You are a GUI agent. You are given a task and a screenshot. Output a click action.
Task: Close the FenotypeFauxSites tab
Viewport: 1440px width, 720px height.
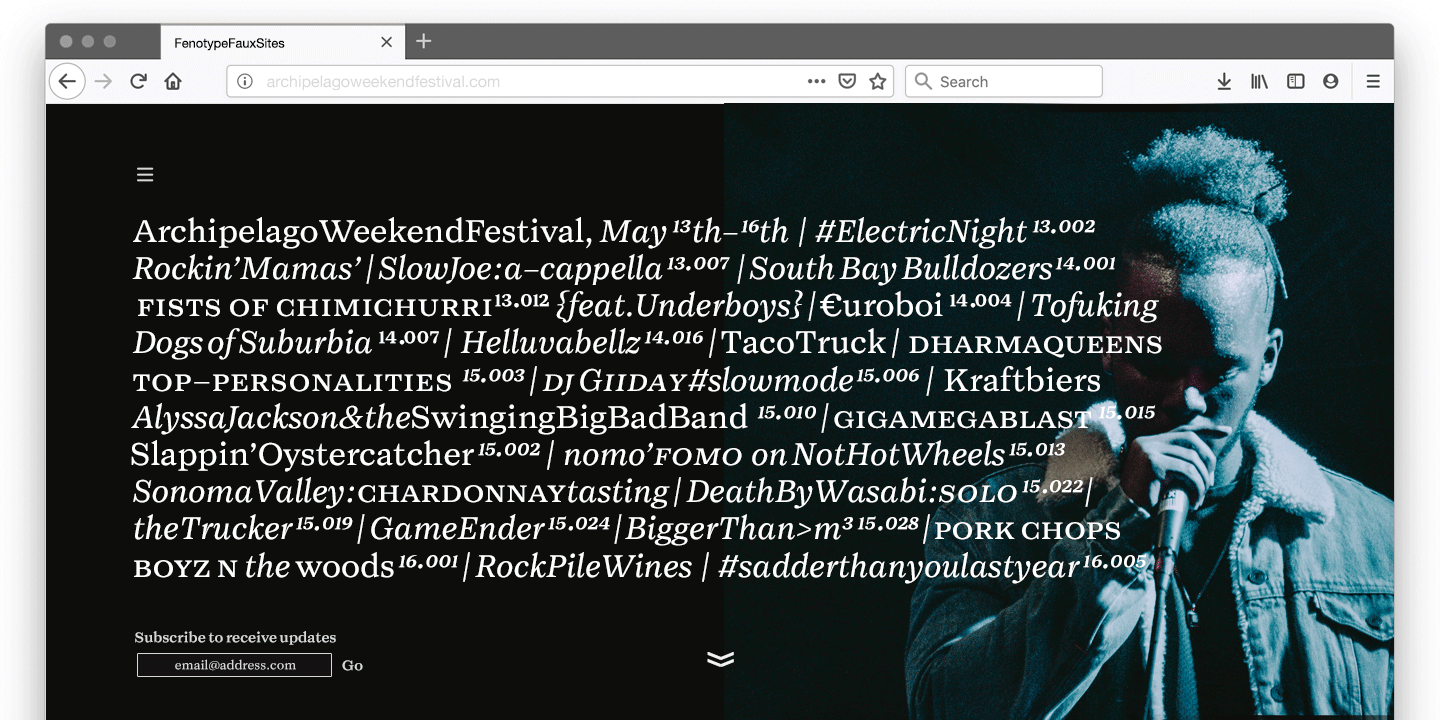[x=387, y=42]
